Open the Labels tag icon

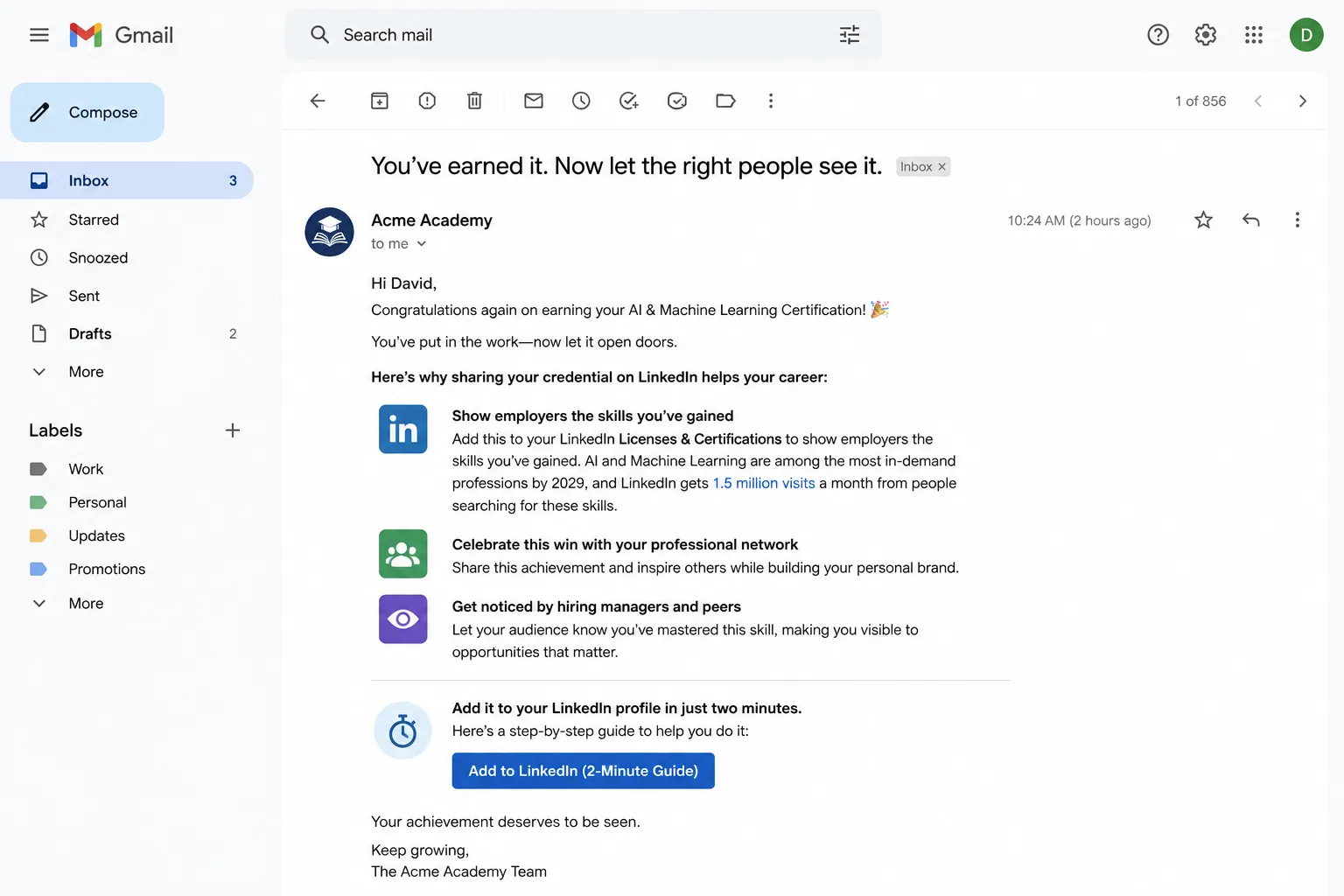click(x=725, y=101)
